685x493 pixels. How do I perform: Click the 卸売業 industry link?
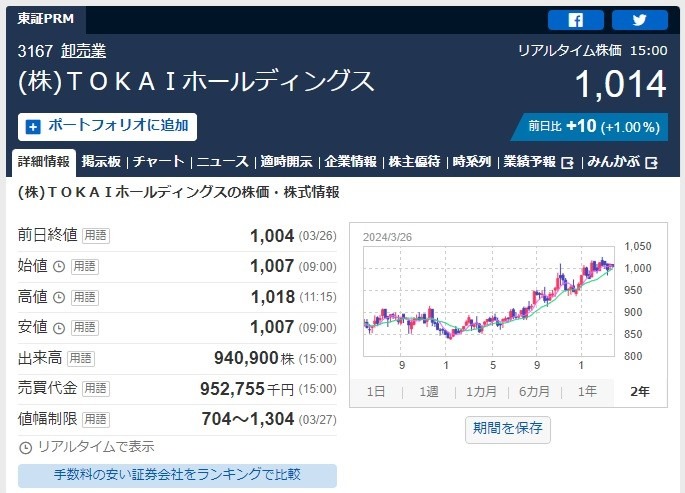click(x=84, y=52)
